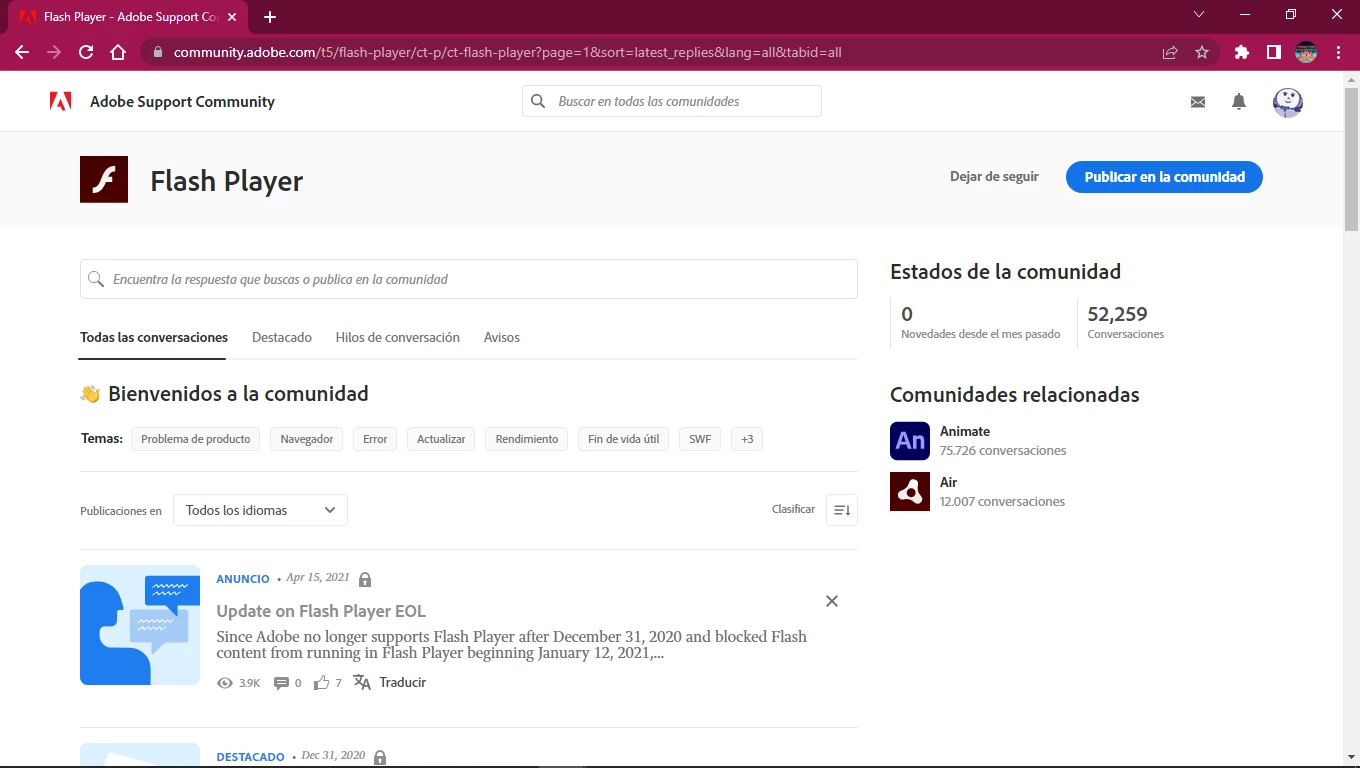Go to browser home page icon
Viewport: 1360px width, 768px height.
[118, 52]
